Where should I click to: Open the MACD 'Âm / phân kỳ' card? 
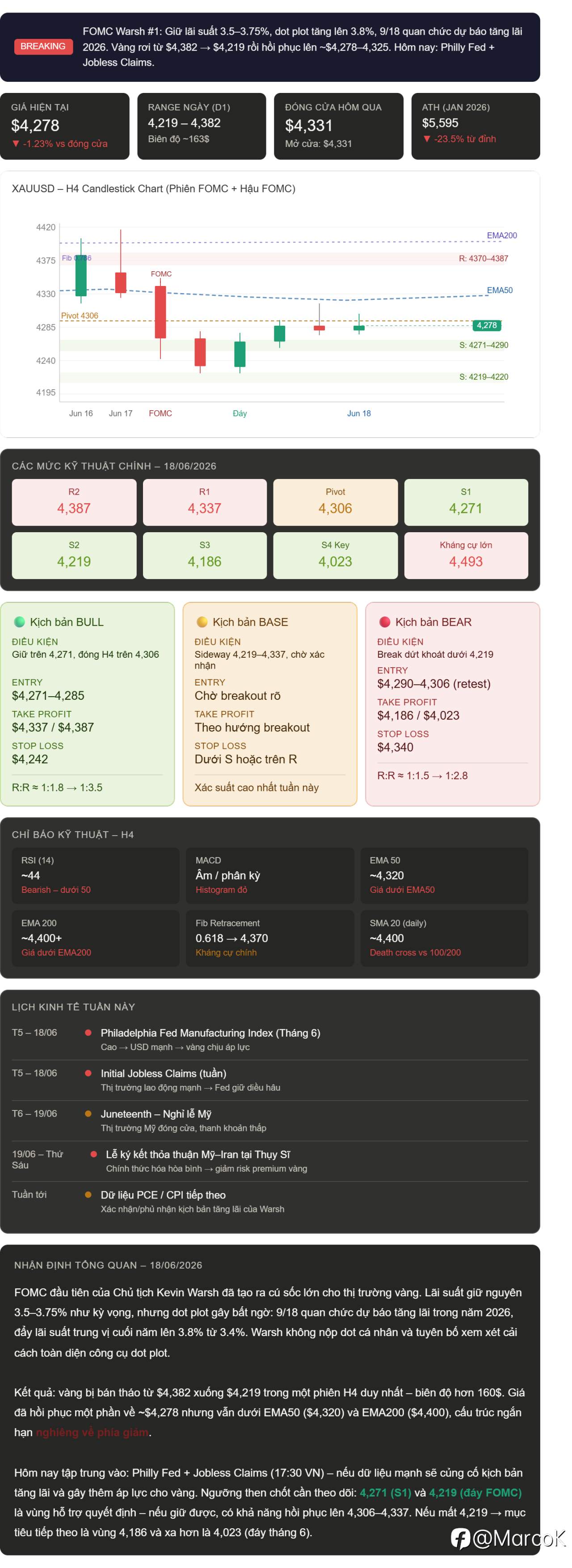point(269,875)
